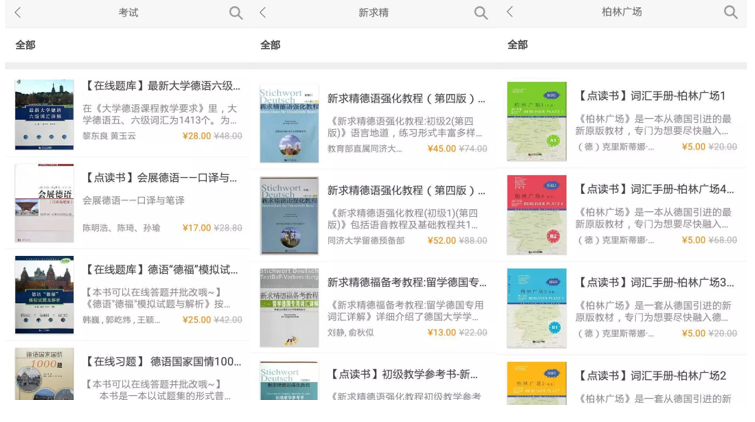This screenshot has height=422, width=755.
Task: Open the yellow 柏林广场2 cover
Action: [x=537, y=383]
